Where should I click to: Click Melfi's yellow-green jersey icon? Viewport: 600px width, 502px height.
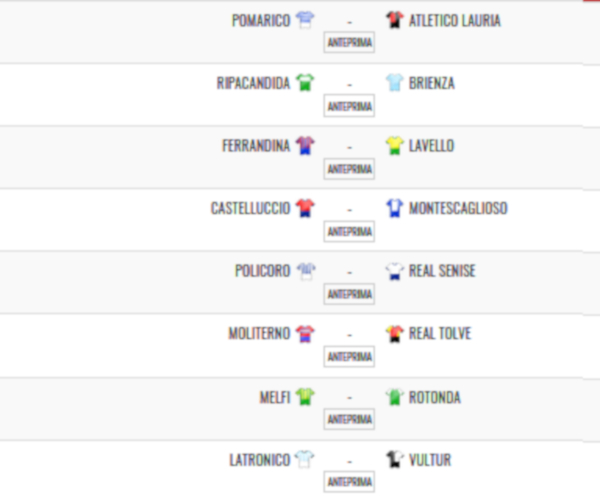(305, 397)
